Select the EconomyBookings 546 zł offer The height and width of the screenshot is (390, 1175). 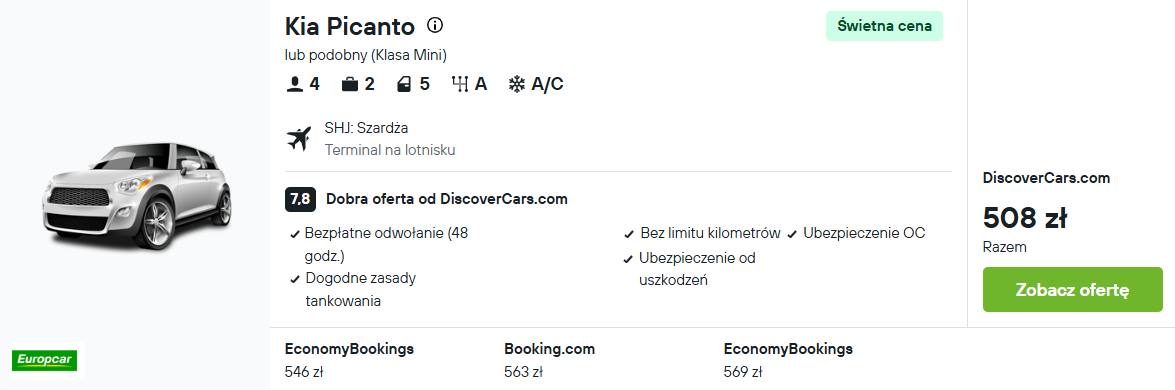pos(349,359)
